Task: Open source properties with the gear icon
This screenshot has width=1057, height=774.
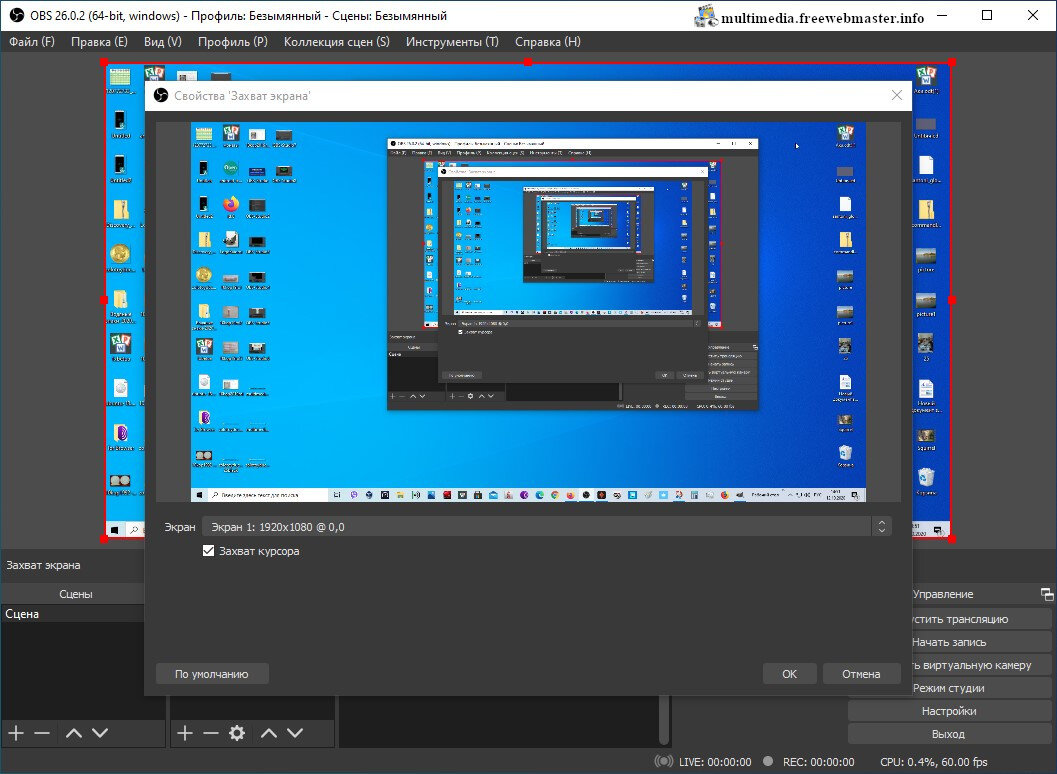Action: pos(237,733)
